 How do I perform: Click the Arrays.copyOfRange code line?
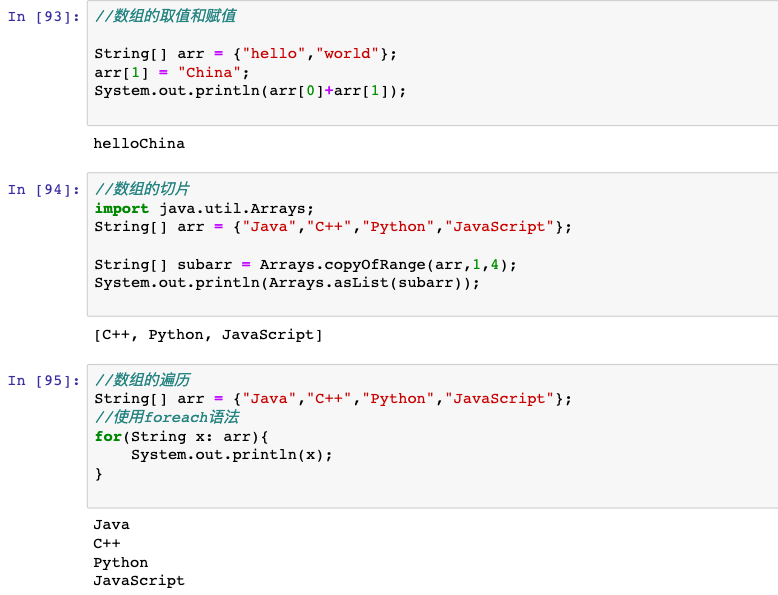[305, 265]
